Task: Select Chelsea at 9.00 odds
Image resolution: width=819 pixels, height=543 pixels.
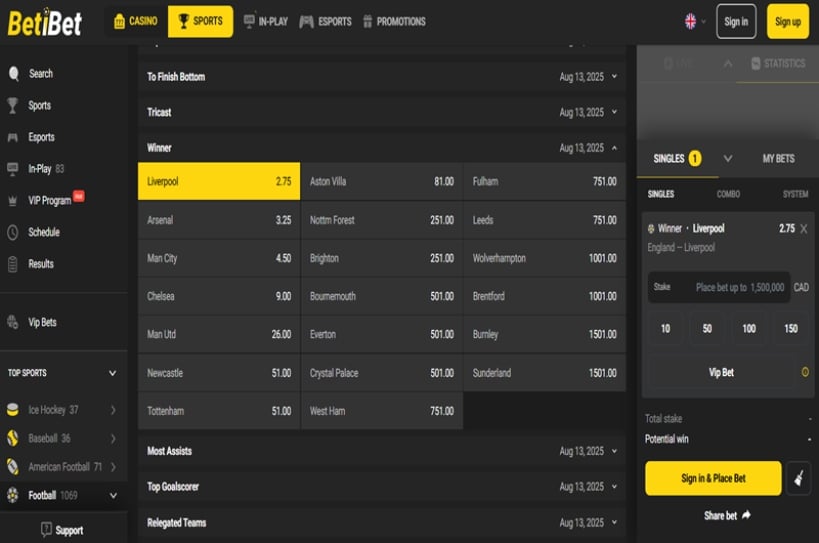Action: pyautogui.click(x=219, y=296)
